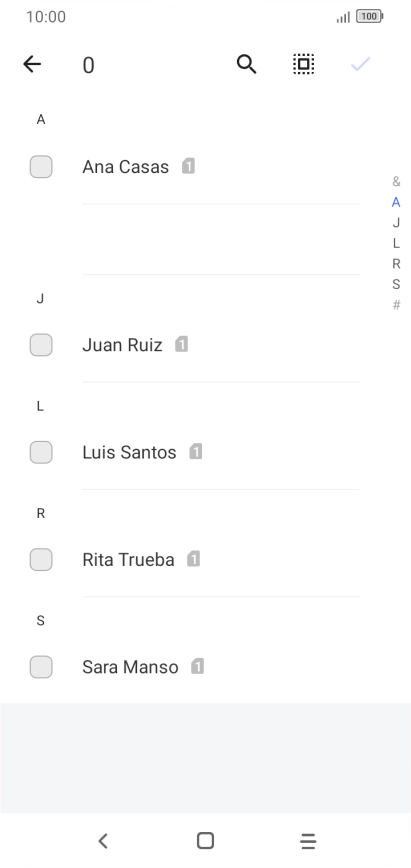Jump to letter J in index
Image resolution: width=411 pixels, height=868 pixels.
[x=396, y=223]
